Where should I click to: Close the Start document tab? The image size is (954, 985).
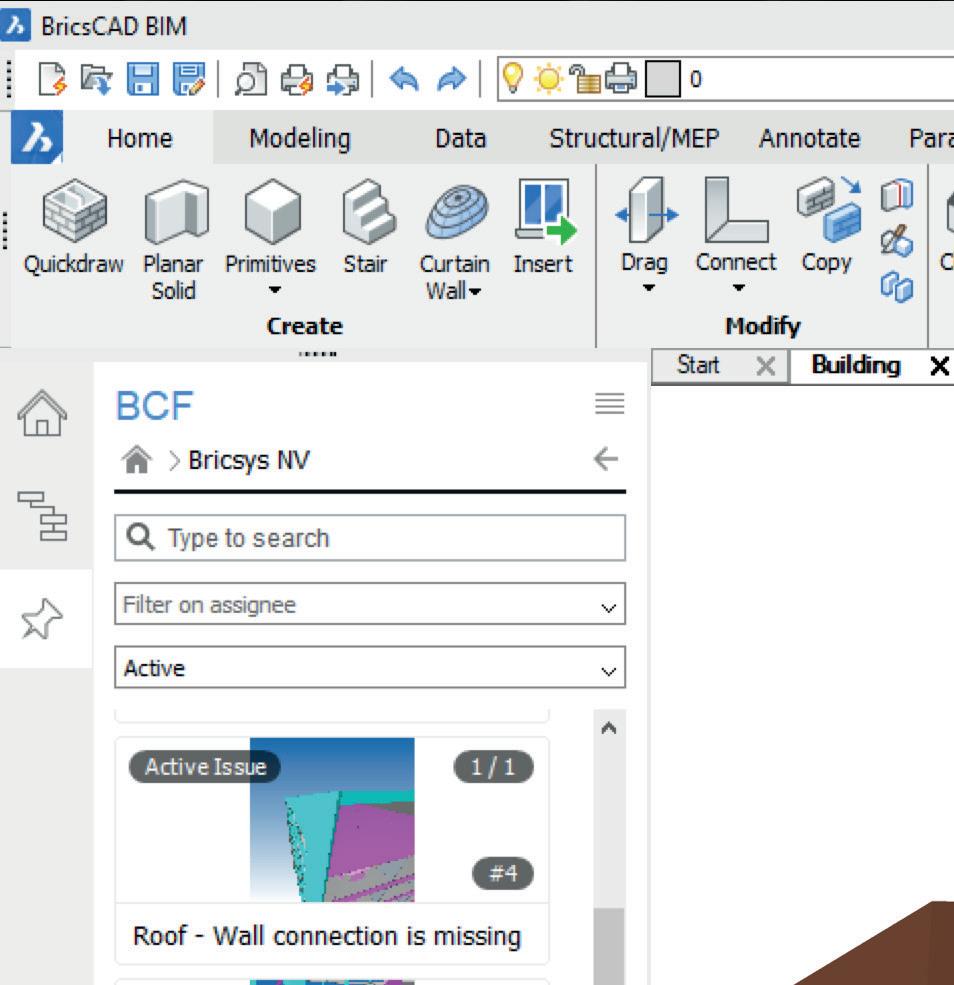766,366
